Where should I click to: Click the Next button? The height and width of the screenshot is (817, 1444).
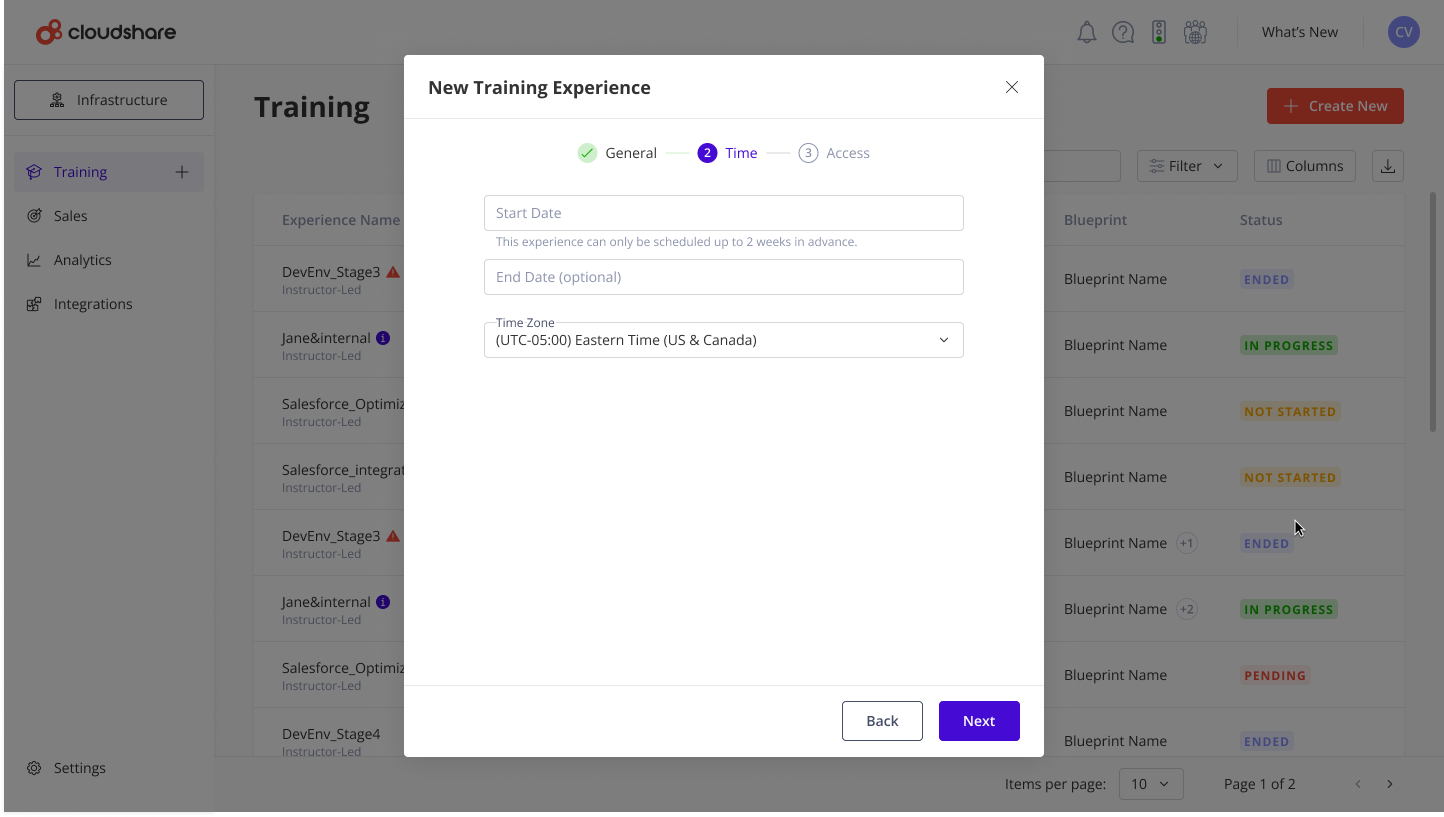pyautogui.click(x=979, y=721)
